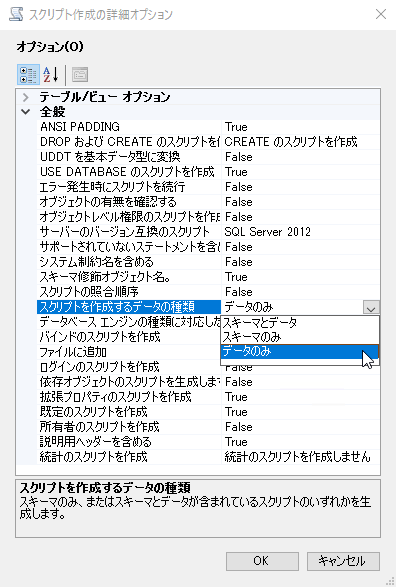Click the description pane title text

105,488
